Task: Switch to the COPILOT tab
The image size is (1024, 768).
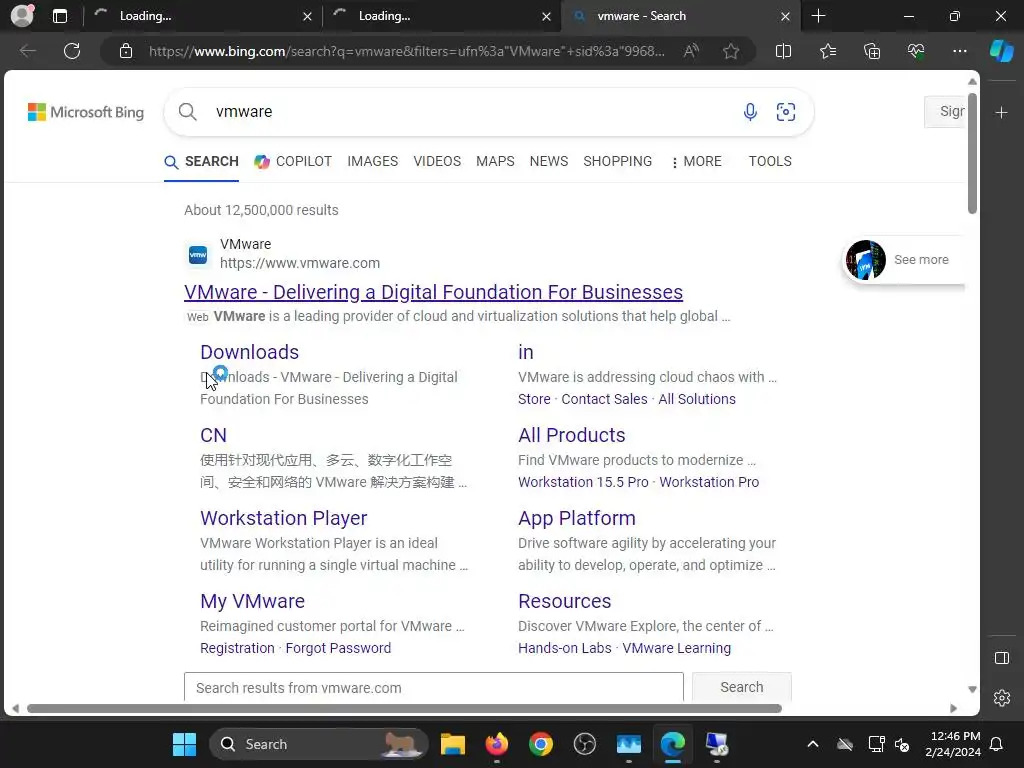Action: point(293,161)
